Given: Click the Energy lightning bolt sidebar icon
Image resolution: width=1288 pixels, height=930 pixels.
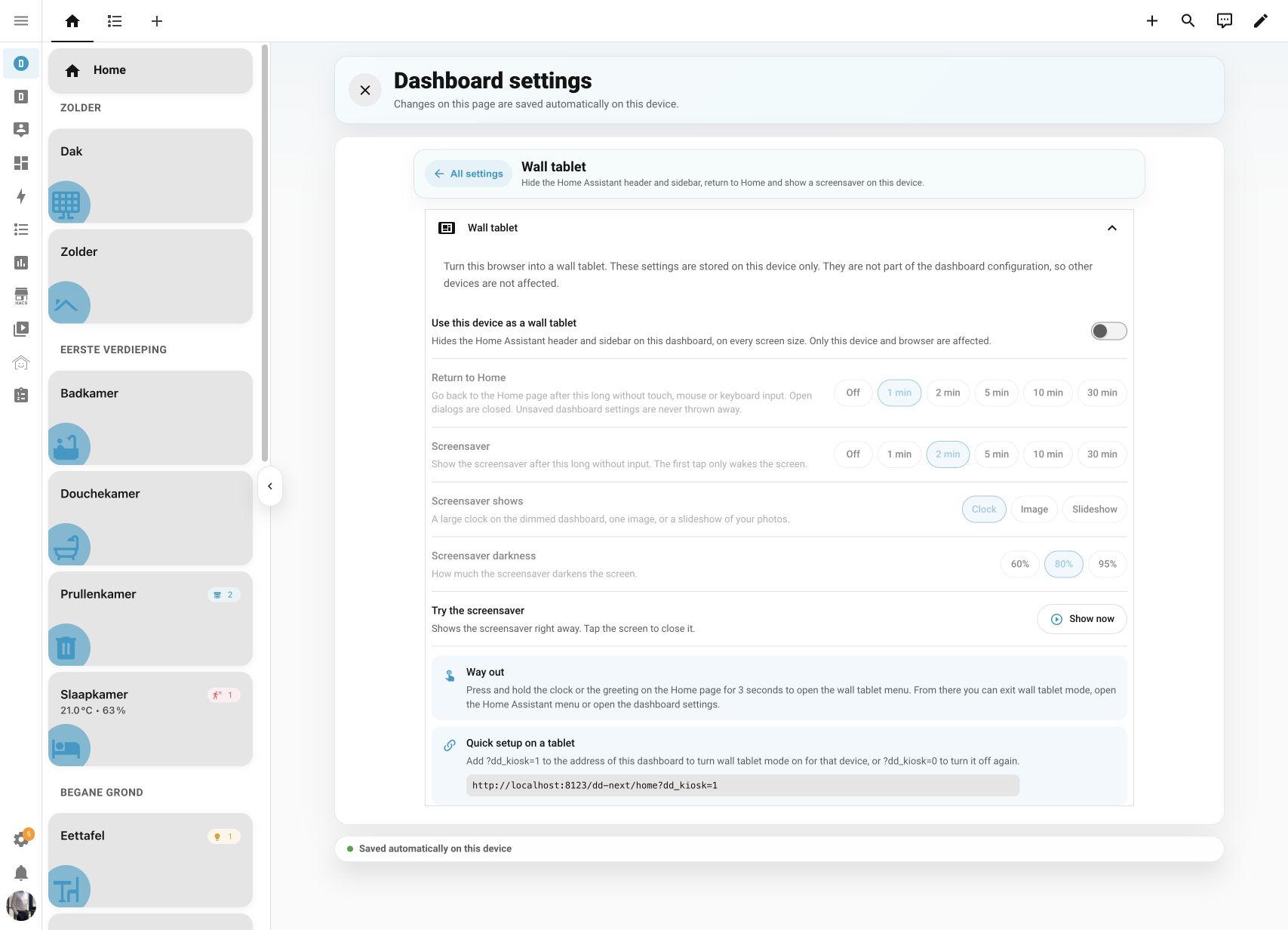Looking at the screenshot, I should pos(21,196).
